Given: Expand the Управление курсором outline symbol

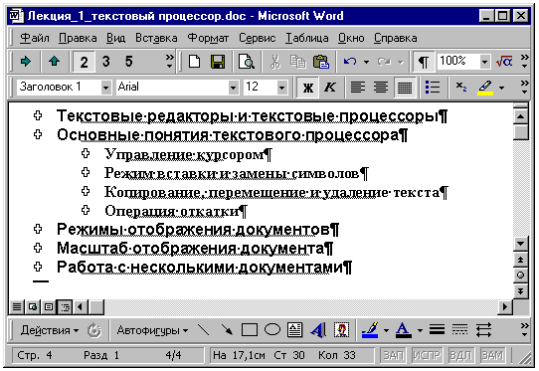Looking at the screenshot, I should (86, 153).
